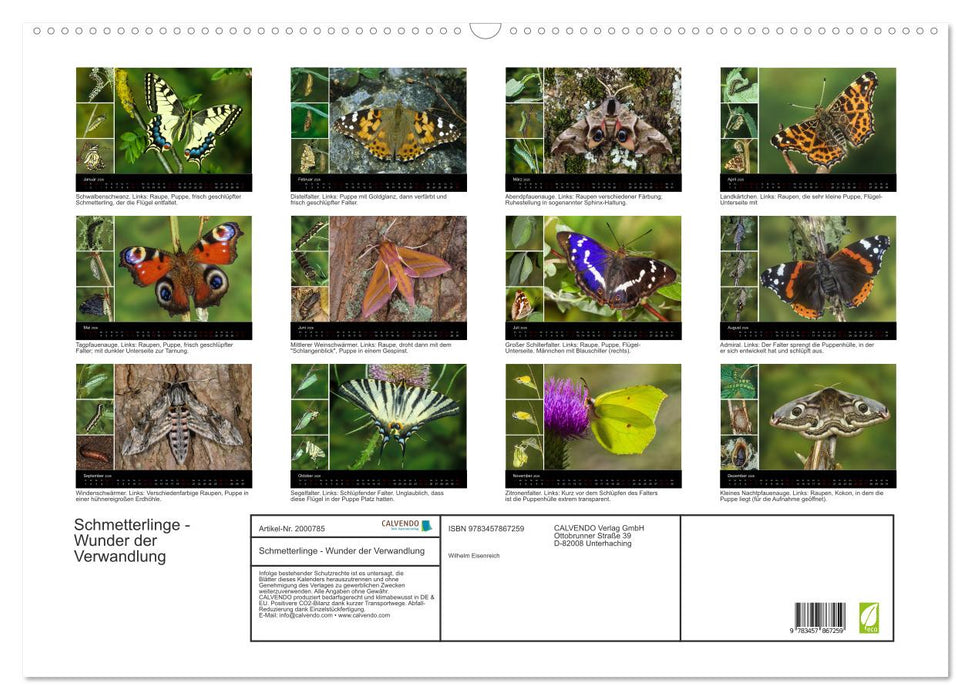Viewport: 971px width, 700px height.
Task: Select the Landkärtchen April butterfly image
Action: pos(827,121)
